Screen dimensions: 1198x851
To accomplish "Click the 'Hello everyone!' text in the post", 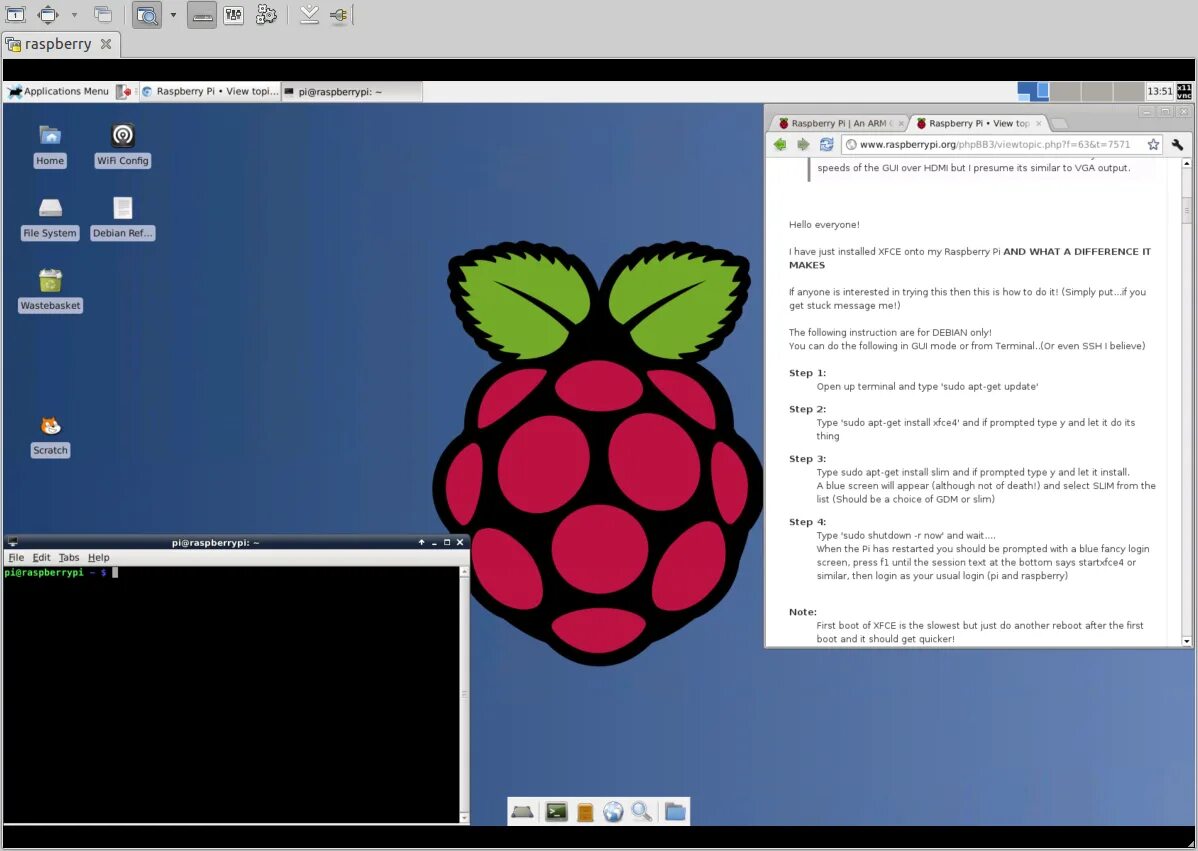I will 824,225.
